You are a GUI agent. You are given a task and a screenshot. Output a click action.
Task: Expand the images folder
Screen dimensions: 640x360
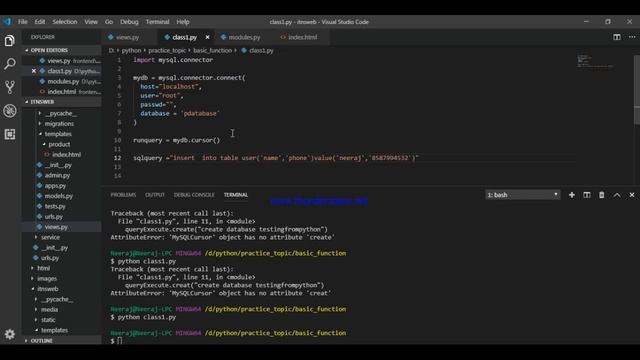[47, 278]
